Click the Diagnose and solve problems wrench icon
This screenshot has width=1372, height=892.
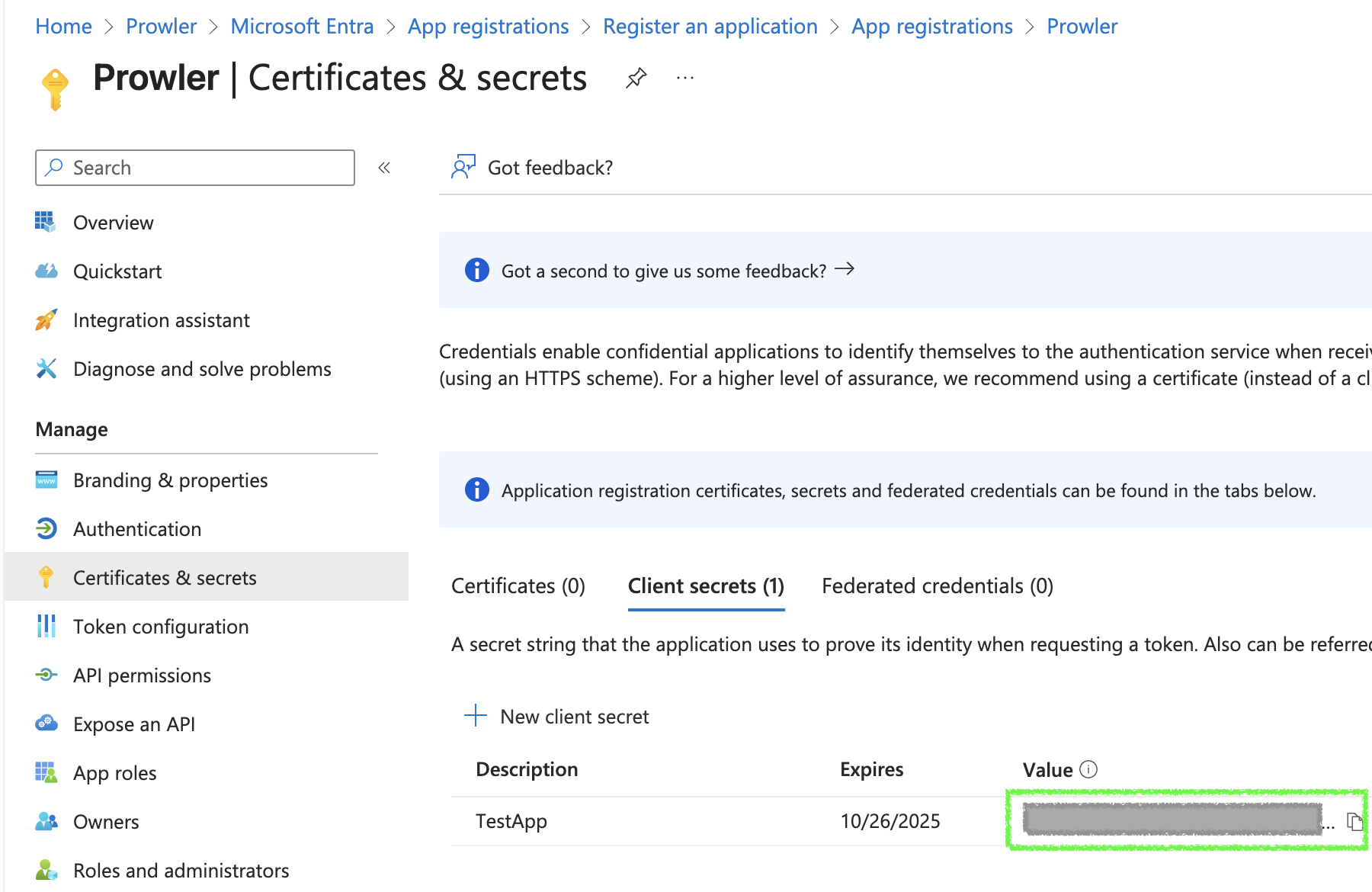(x=46, y=368)
